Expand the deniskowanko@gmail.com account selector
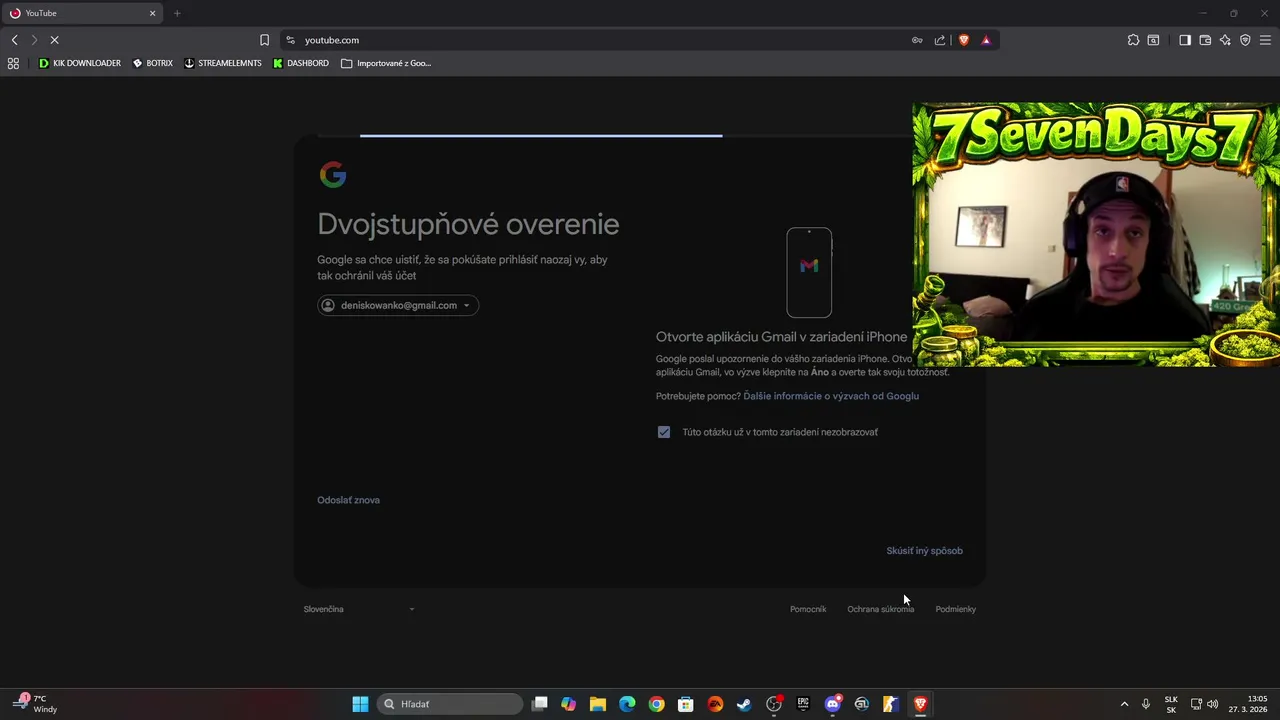1280x720 pixels. (398, 305)
